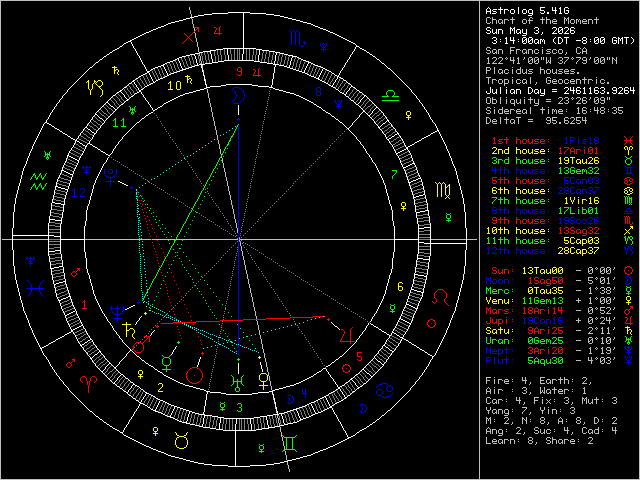Select the large green Mercury glyph in the wheel

point(167,363)
